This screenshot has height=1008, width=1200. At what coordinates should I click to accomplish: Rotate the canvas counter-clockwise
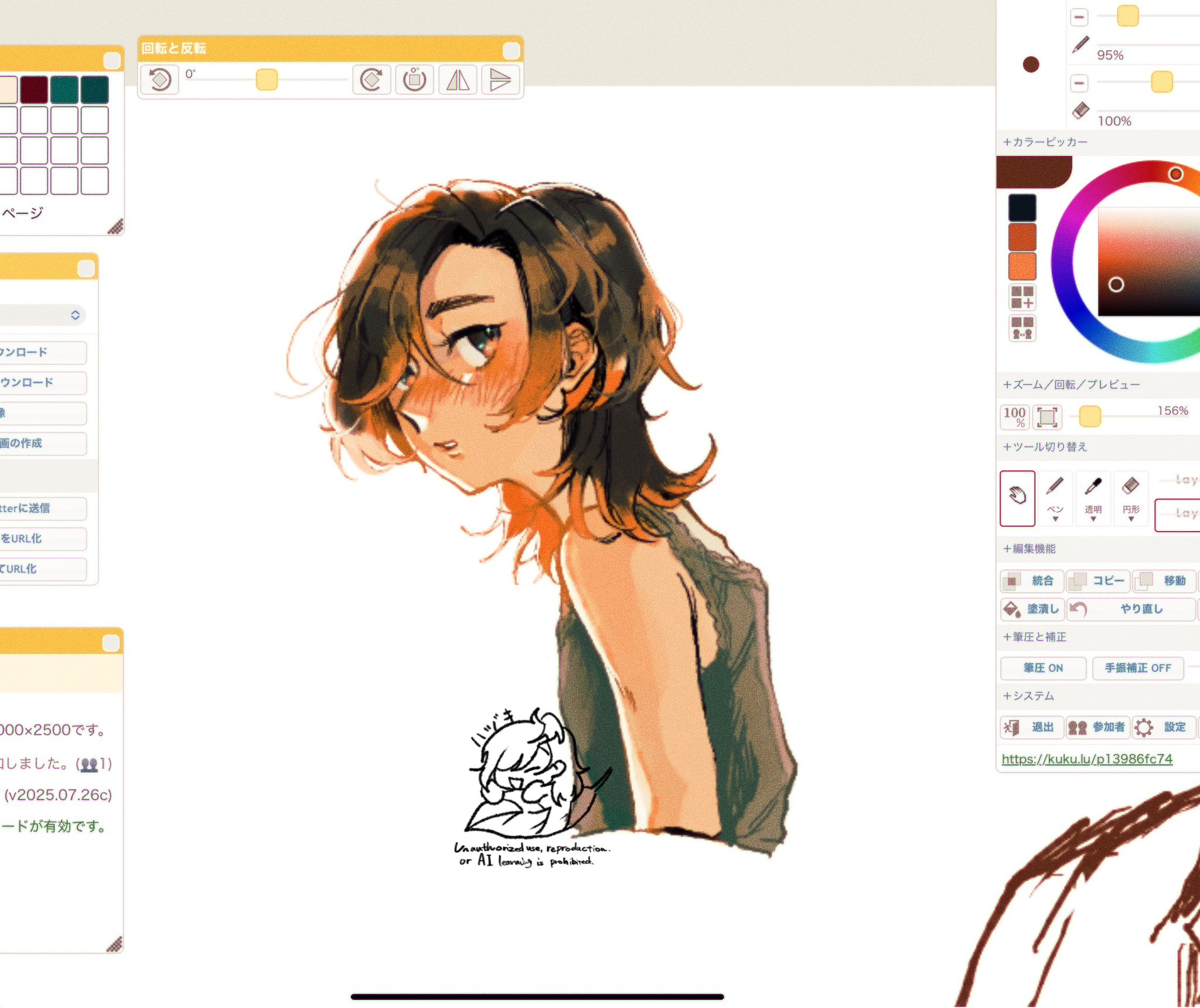coord(159,80)
